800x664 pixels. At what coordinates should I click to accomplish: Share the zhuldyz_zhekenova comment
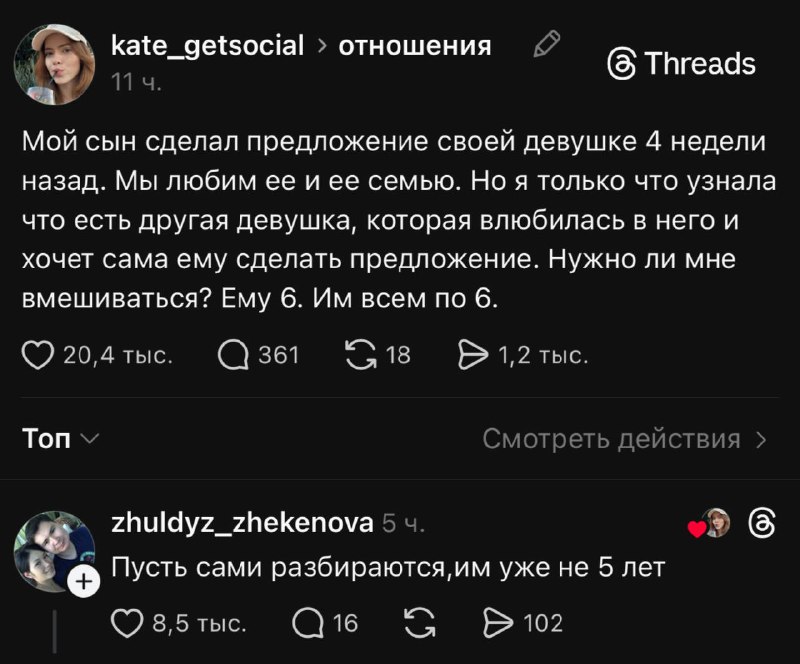[x=497, y=623]
